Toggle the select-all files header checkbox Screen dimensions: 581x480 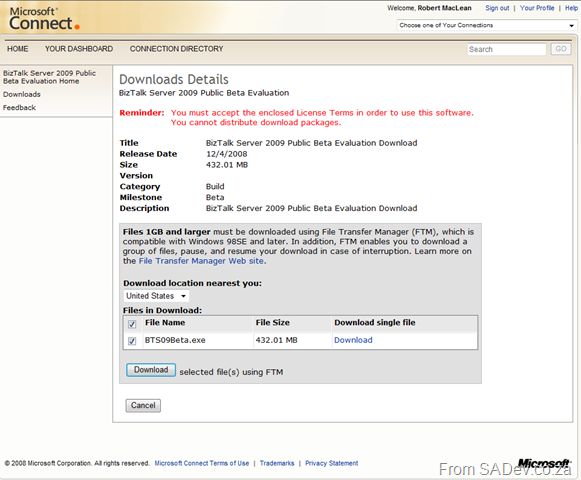click(x=132, y=324)
